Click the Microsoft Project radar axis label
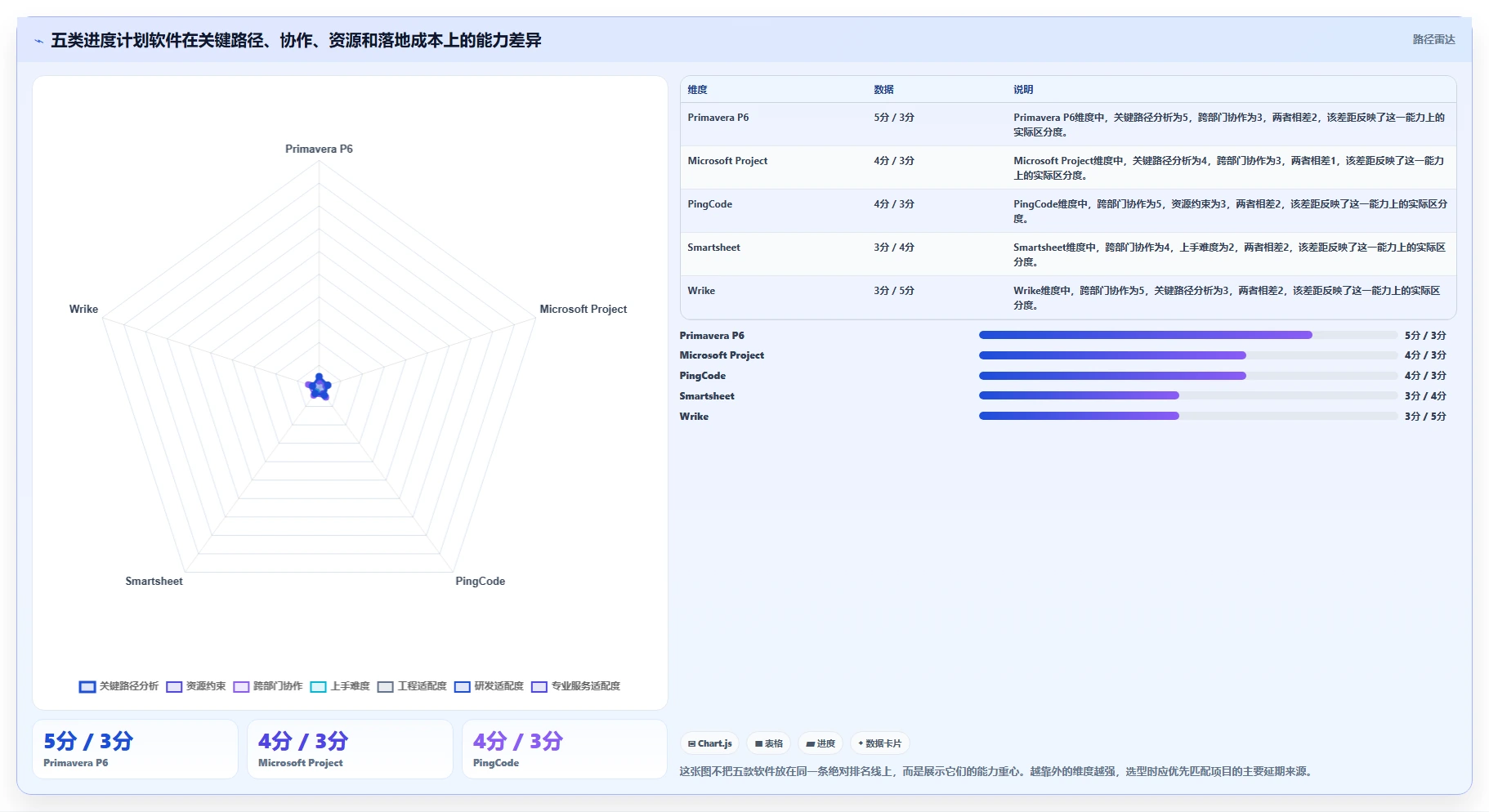1489x812 pixels. (x=583, y=309)
